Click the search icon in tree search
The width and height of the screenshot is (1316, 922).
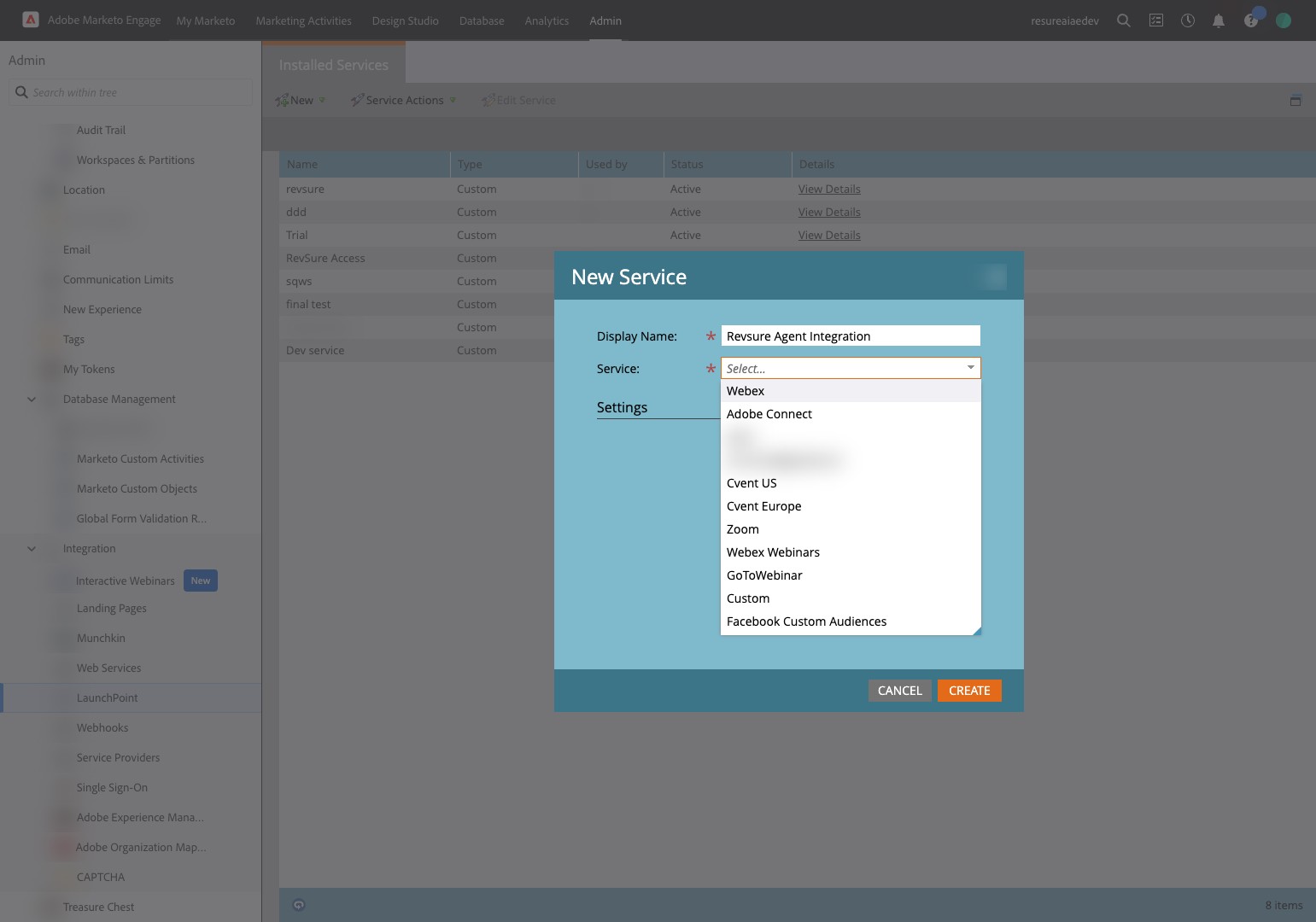(21, 92)
